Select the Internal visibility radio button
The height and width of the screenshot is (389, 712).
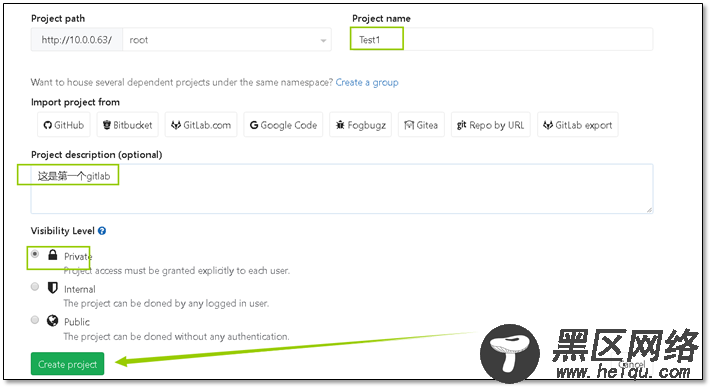point(35,286)
